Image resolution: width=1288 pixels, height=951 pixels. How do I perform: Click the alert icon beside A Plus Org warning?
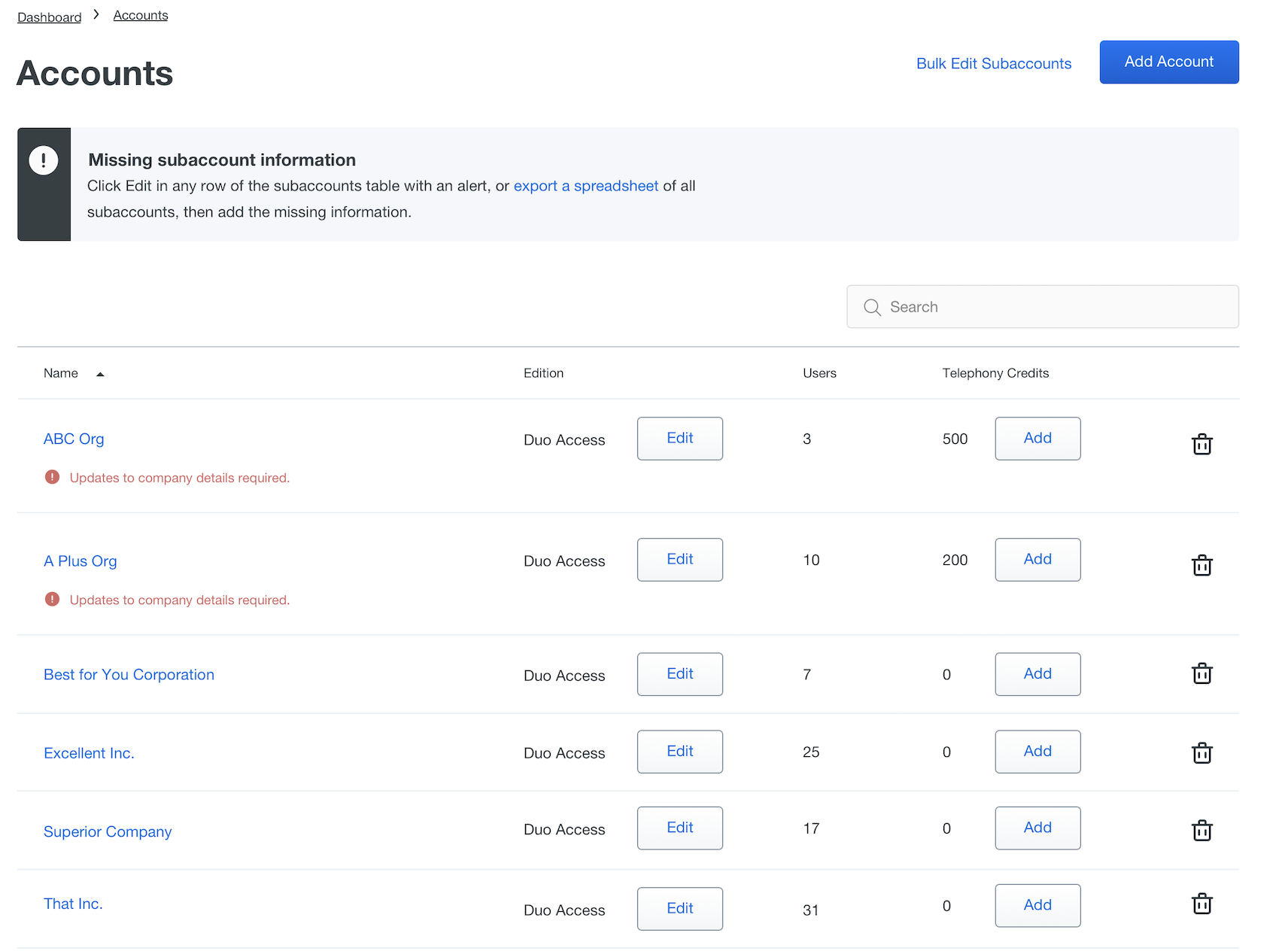(x=52, y=599)
